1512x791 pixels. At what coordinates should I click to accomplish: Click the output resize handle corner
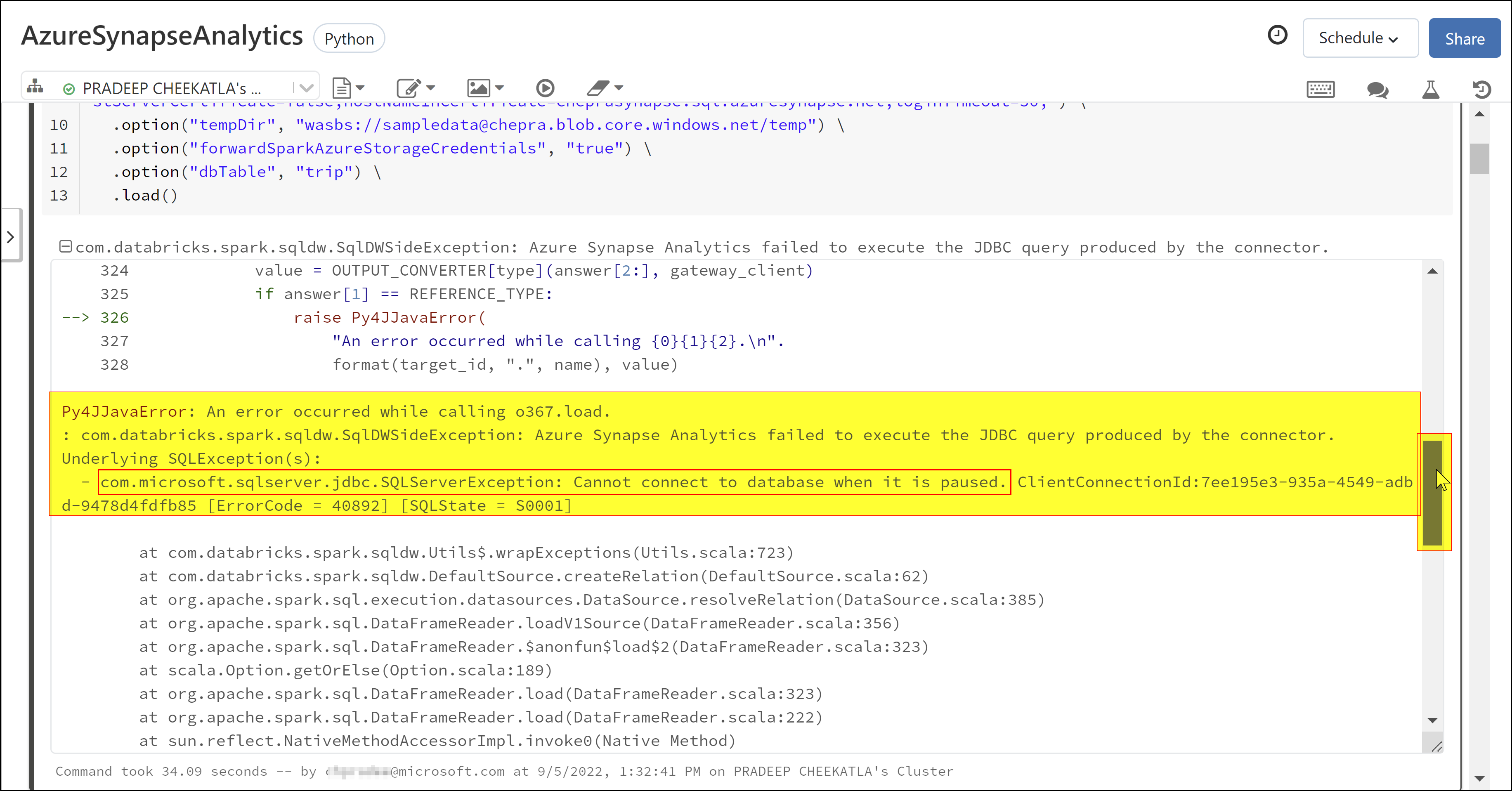click(x=1436, y=746)
